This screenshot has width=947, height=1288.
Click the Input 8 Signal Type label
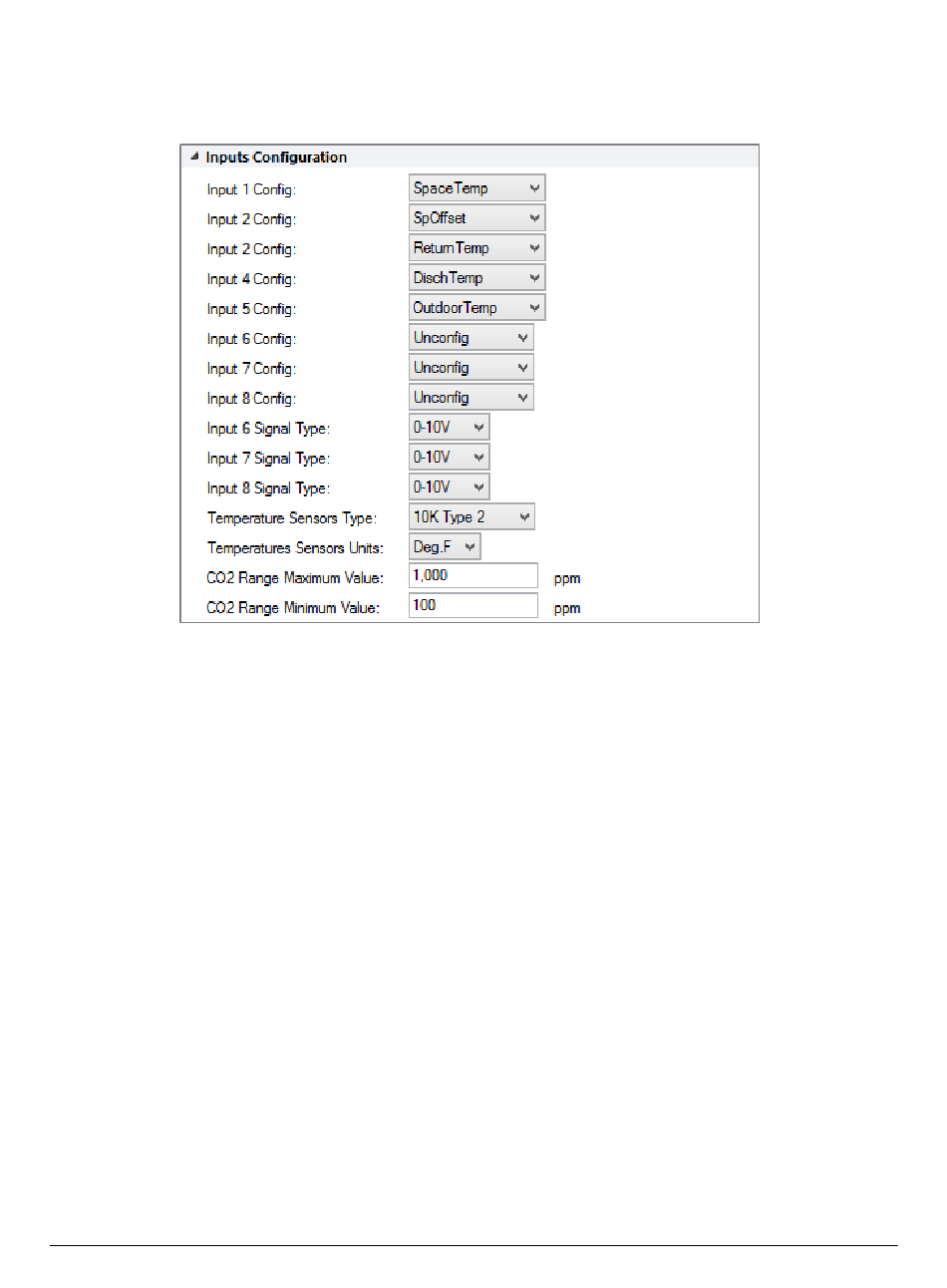coord(268,488)
